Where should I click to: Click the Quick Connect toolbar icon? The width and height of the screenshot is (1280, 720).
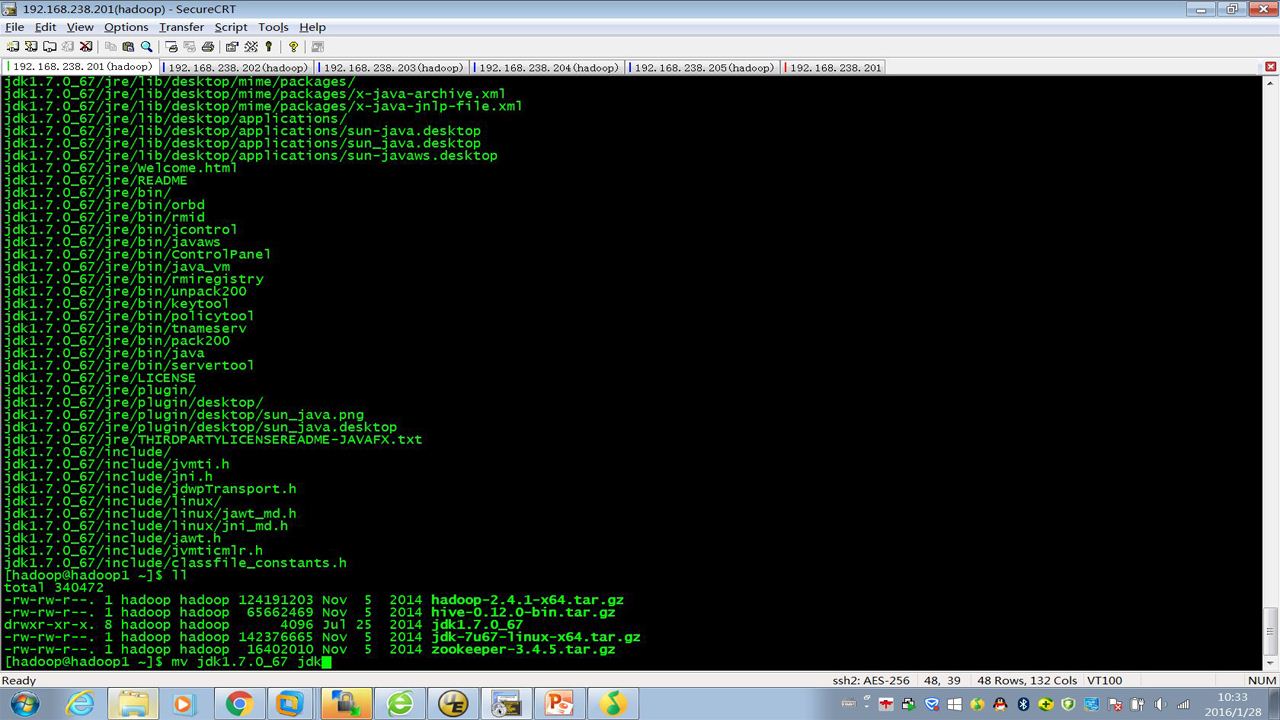click(x=30, y=47)
